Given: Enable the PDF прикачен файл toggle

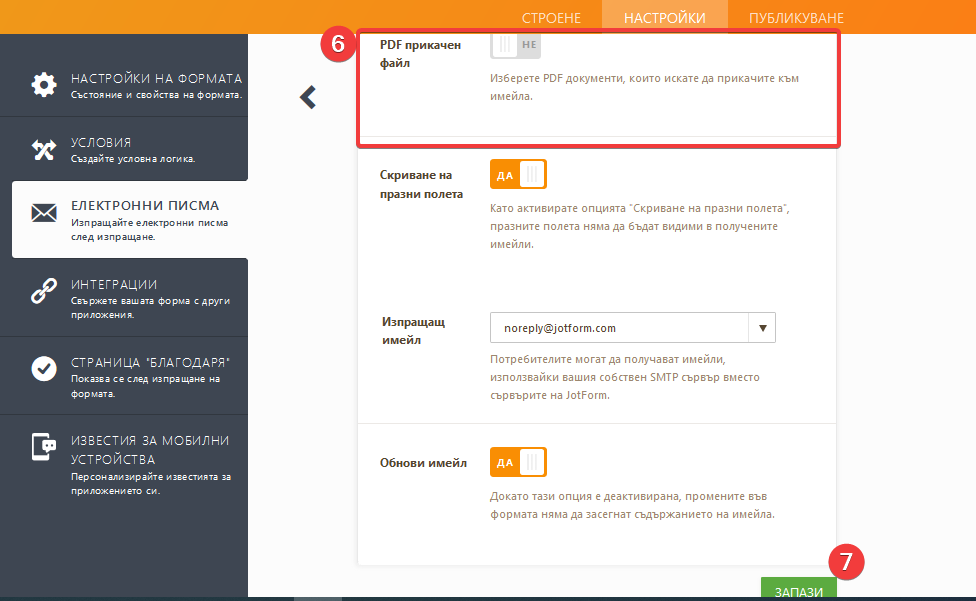Looking at the screenshot, I should click(515, 45).
